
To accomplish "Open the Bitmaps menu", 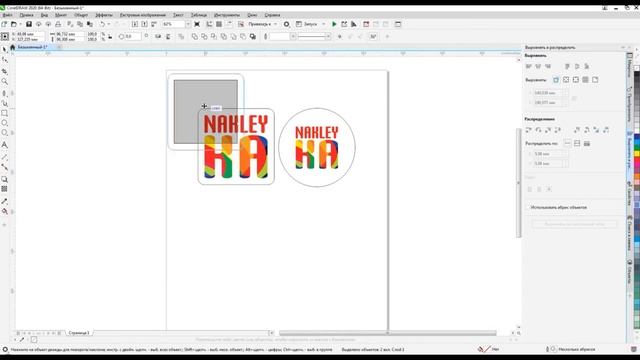I will coord(142,15).
